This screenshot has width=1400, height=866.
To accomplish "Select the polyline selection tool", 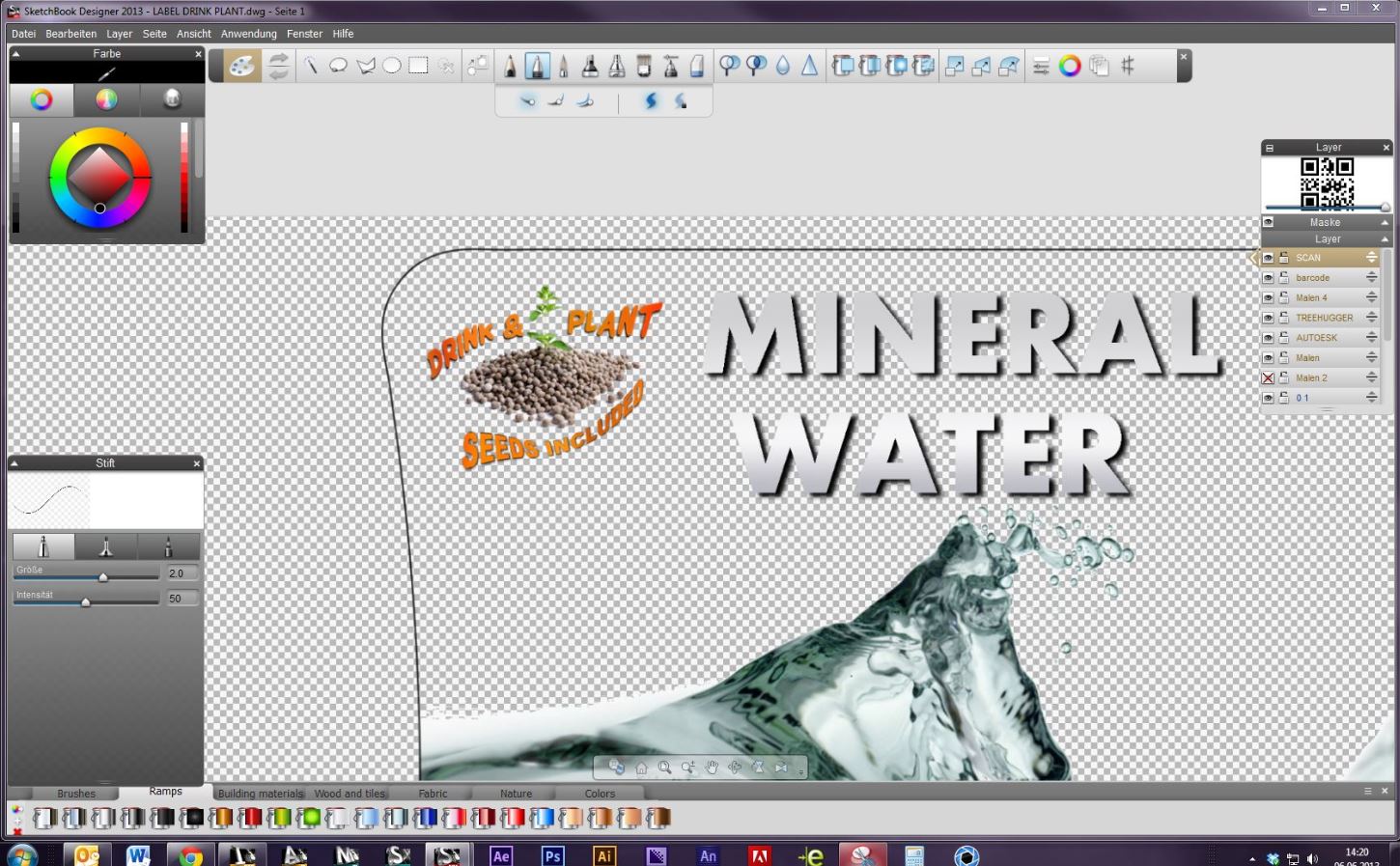I will 365,66.
